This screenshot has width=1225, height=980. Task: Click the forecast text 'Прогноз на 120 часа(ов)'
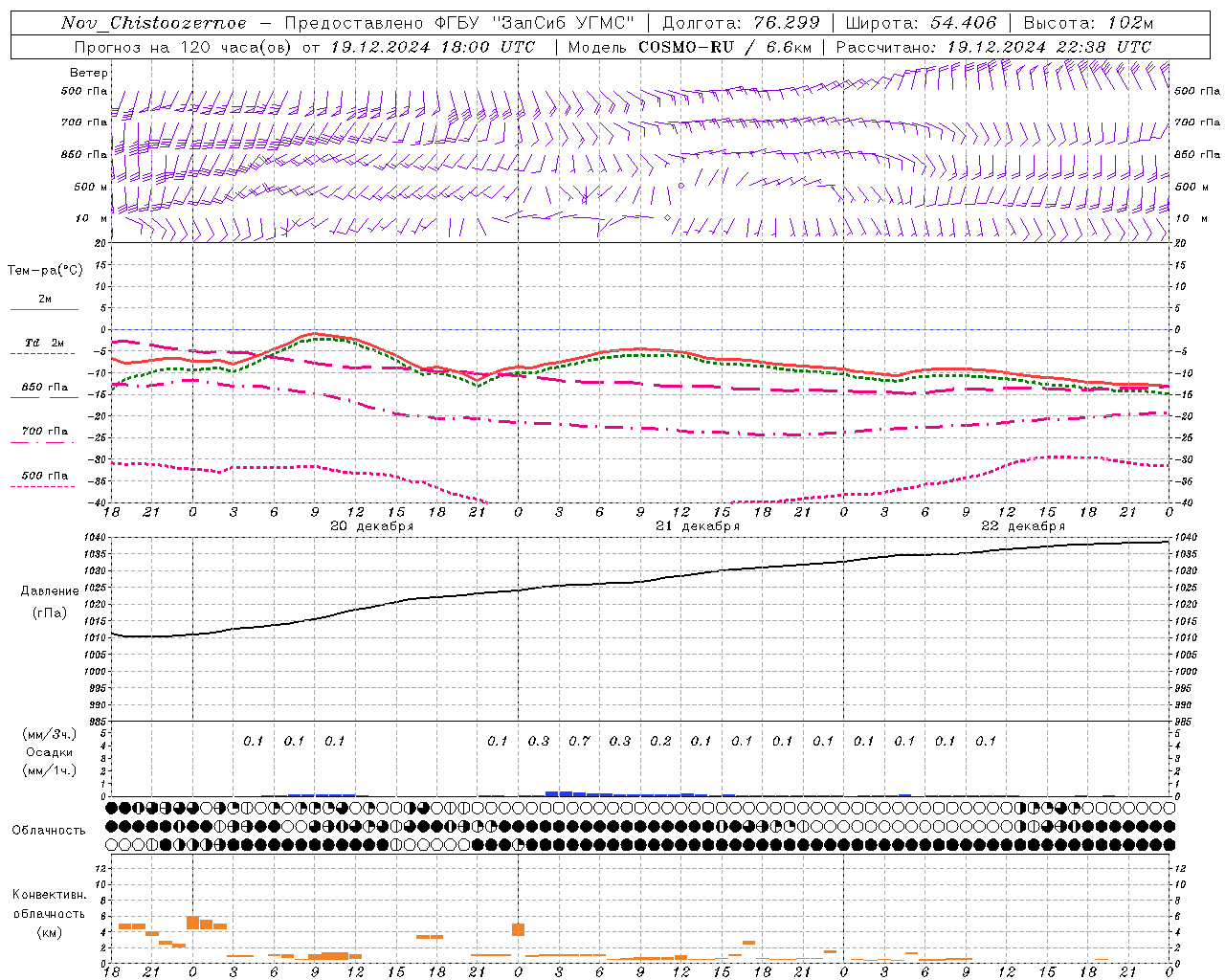point(184,47)
